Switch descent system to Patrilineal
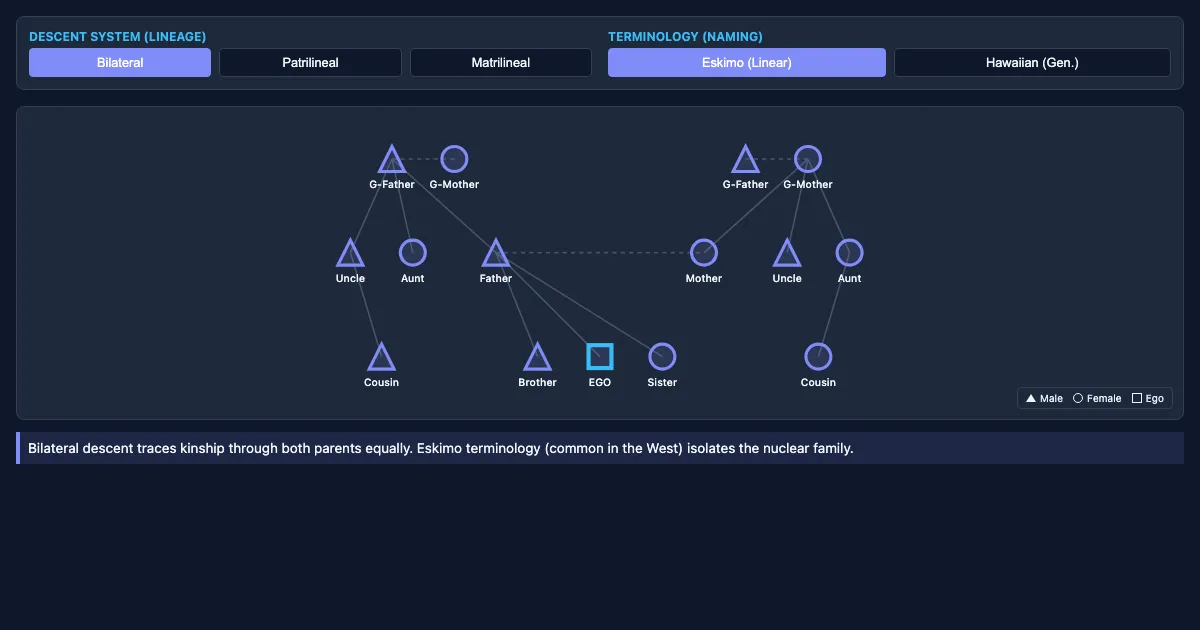This screenshot has height=630, width=1200. pyautogui.click(x=310, y=63)
